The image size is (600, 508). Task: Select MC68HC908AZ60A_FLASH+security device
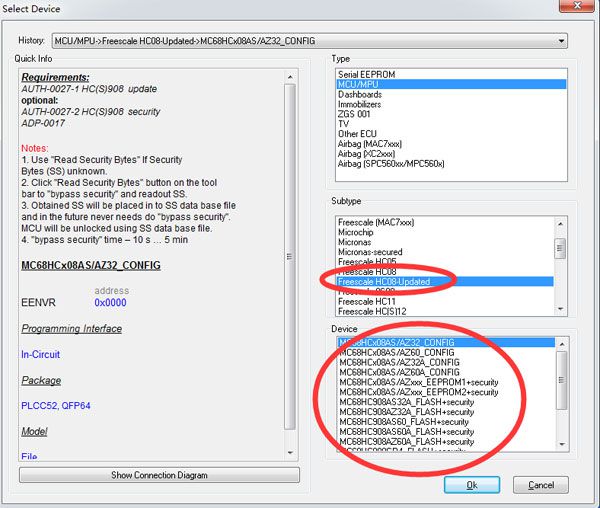(x=446, y=442)
